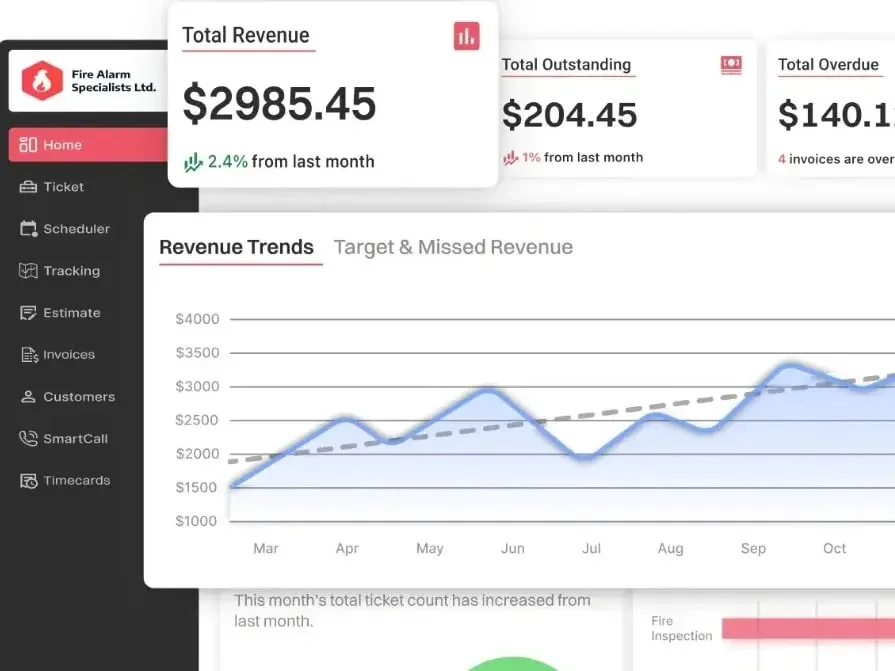Switch to Target & Missed Revenue tab
895x671 pixels.
(x=453, y=247)
